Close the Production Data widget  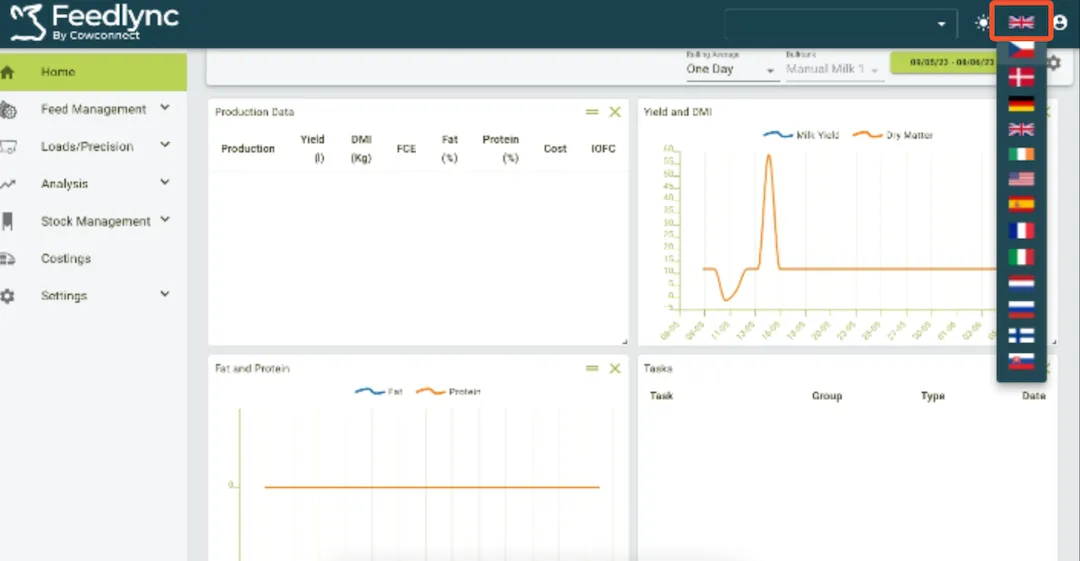tap(615, 112)
